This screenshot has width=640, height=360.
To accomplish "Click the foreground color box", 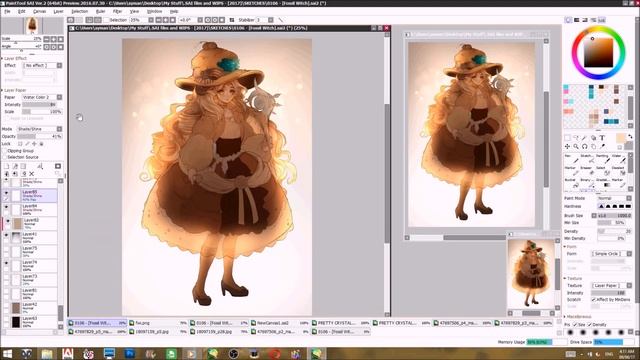I will pos(620,138).
